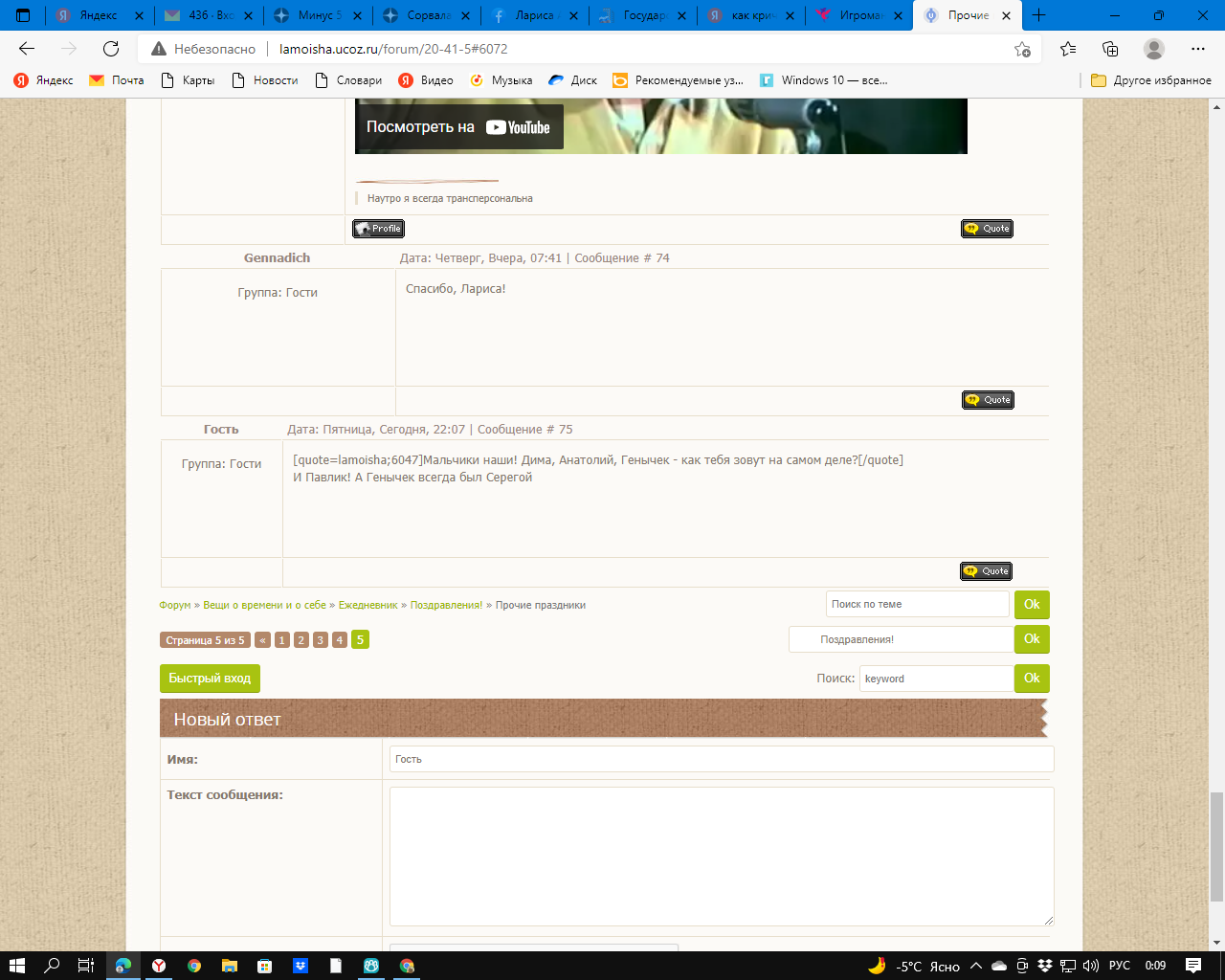
Task: Click in the Текст сообщения text area
Action: point(721,856)
